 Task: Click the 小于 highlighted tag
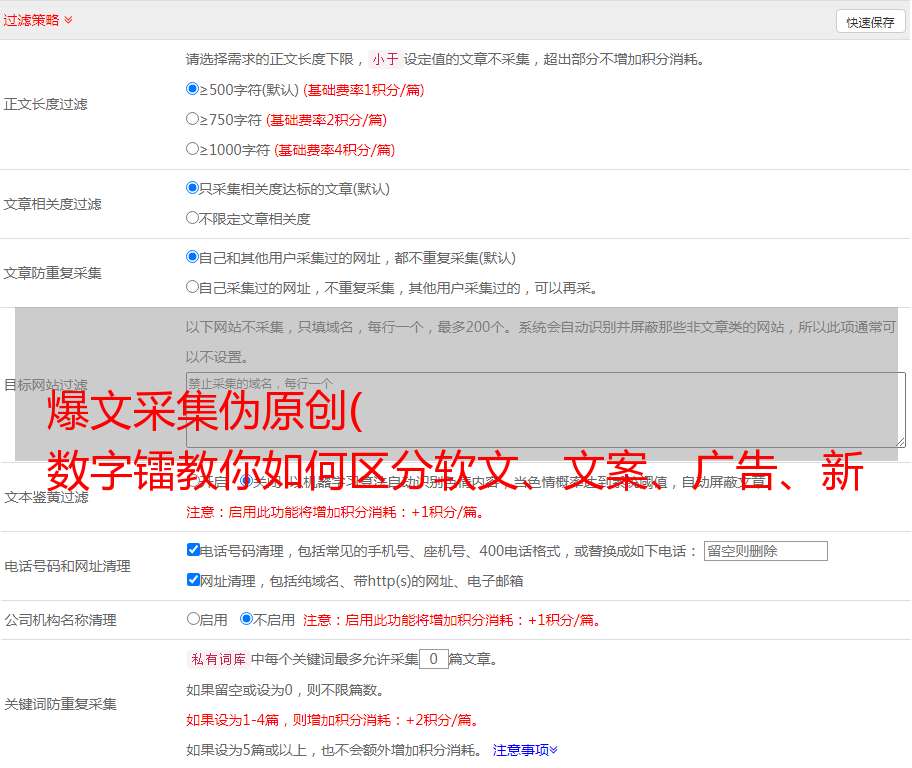coord(385,59)
